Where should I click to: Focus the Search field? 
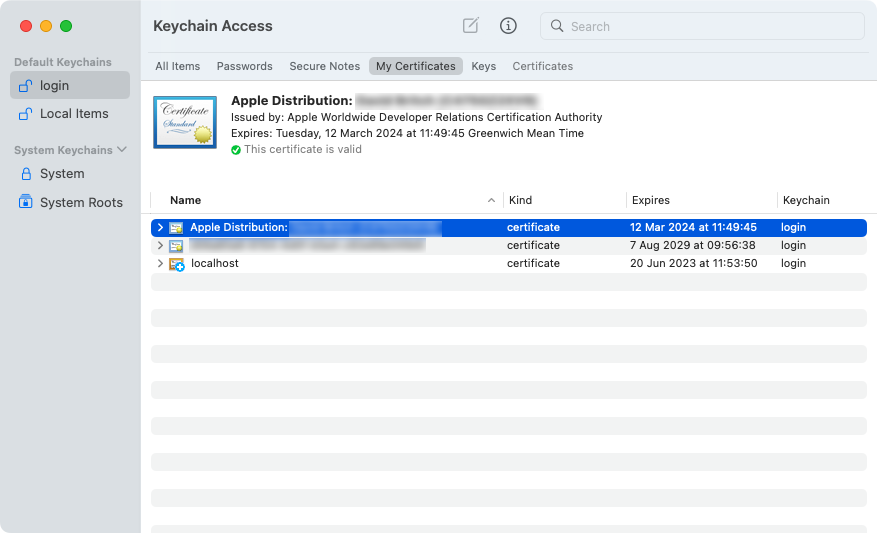pos(702,26)
